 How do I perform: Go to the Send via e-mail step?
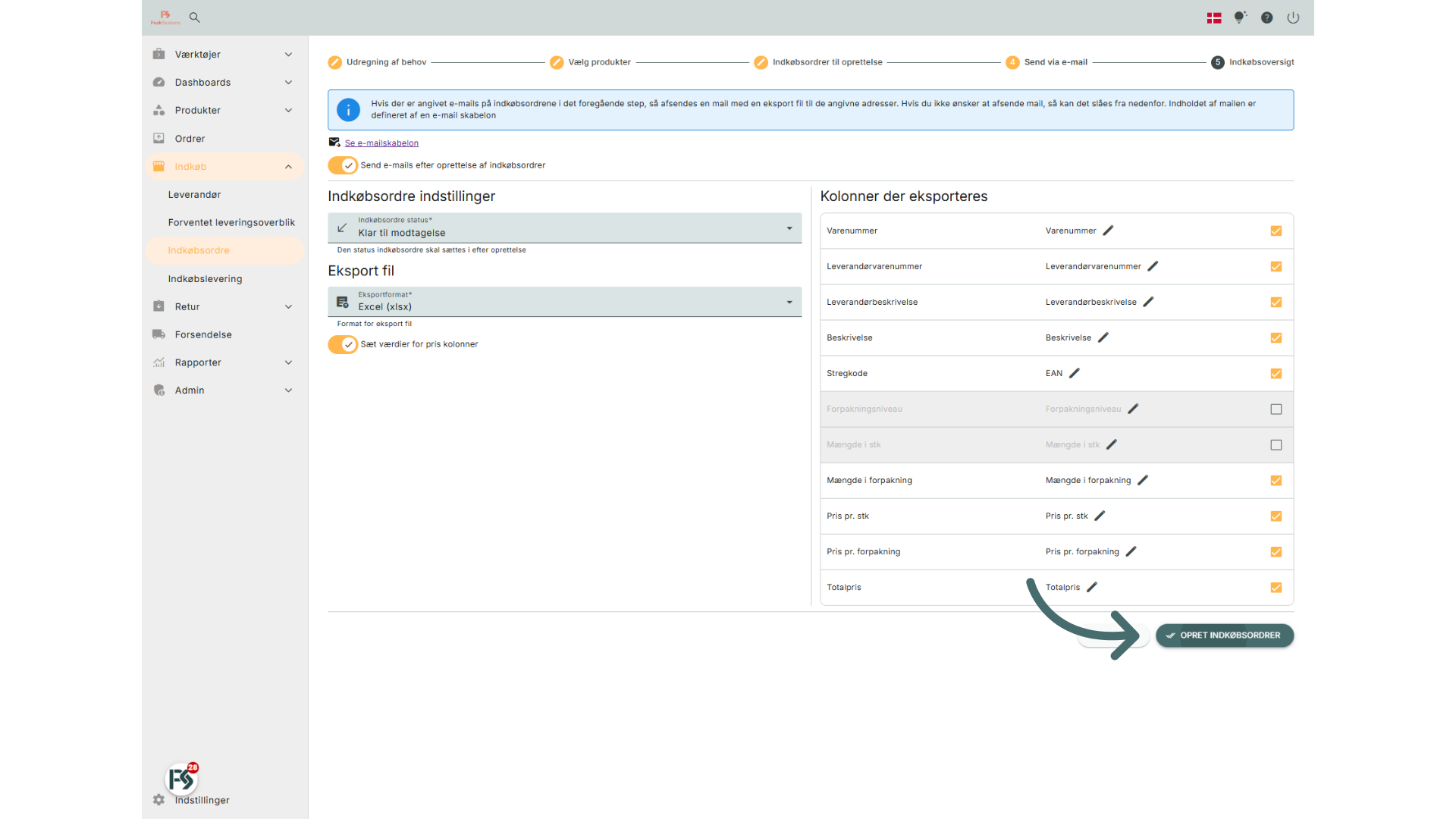[1046, 62]
